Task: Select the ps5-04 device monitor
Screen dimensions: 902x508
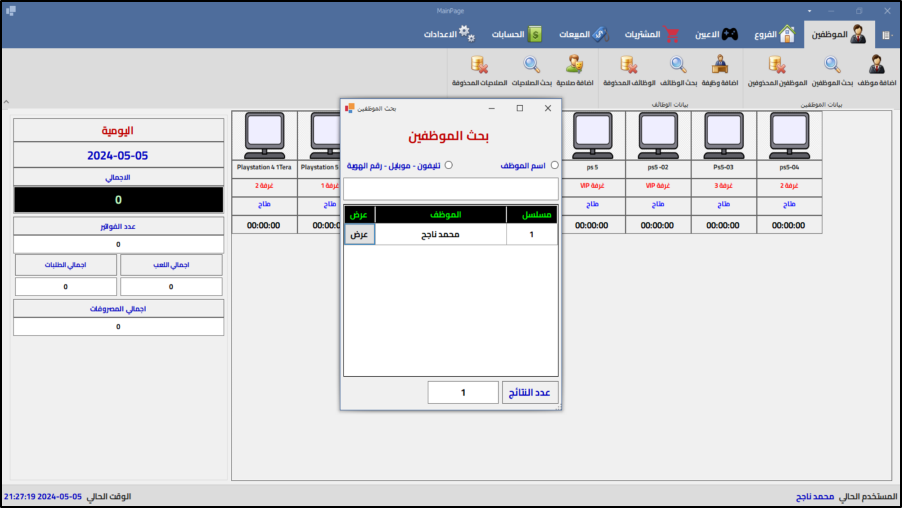Action: (x=790, y=131)
